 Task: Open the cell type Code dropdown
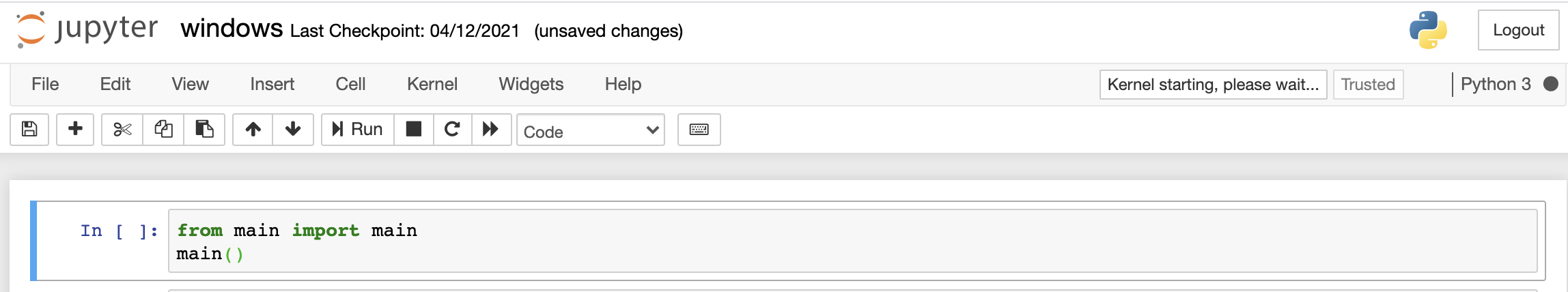591,130
